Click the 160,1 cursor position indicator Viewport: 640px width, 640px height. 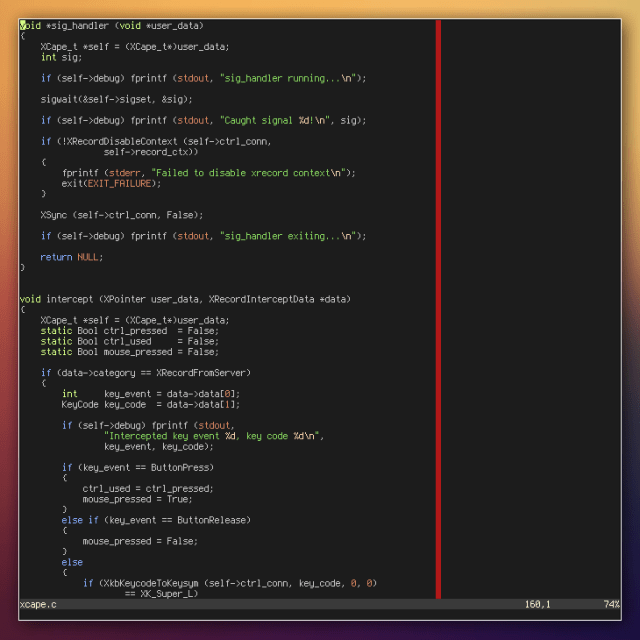pos(538,605)
